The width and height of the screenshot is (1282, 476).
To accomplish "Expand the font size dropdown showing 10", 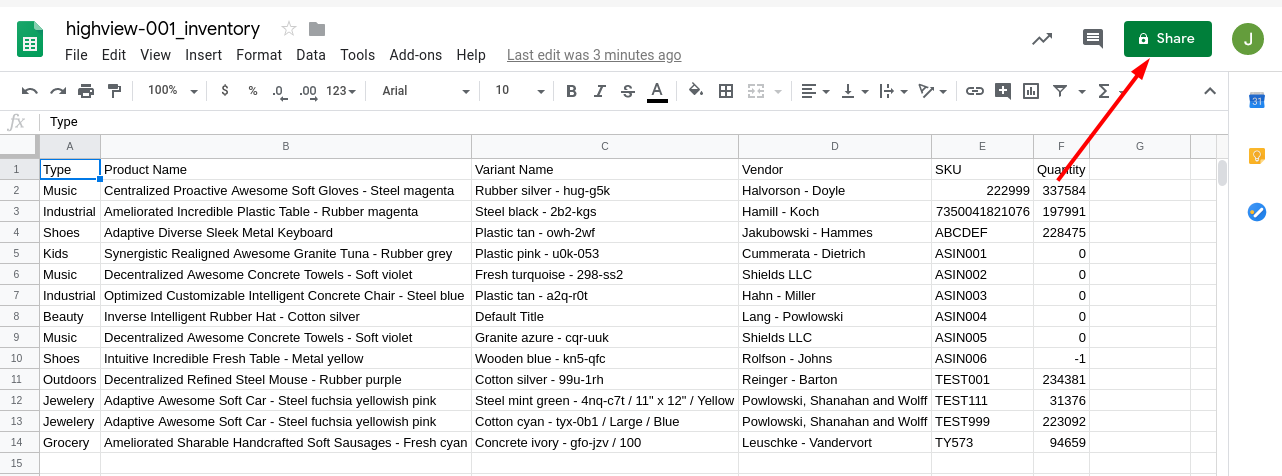I will [516, 91].
